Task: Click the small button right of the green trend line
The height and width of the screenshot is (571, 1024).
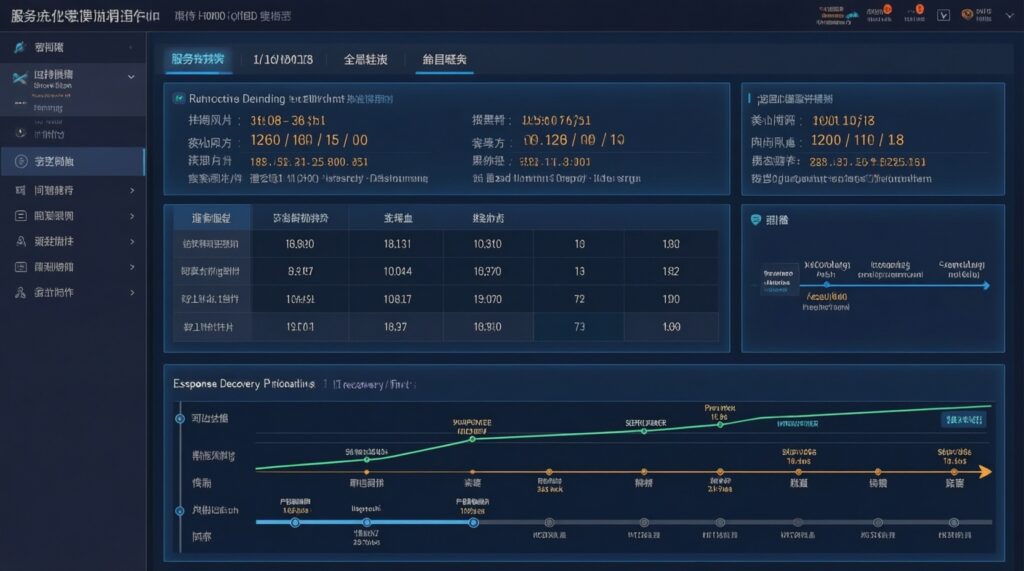Action: (961, 421)
